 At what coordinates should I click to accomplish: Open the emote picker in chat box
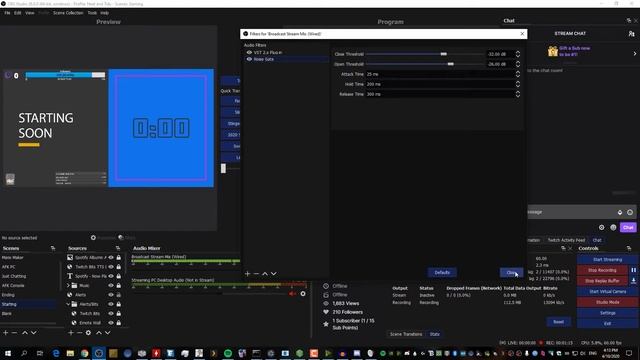point(630,212)
